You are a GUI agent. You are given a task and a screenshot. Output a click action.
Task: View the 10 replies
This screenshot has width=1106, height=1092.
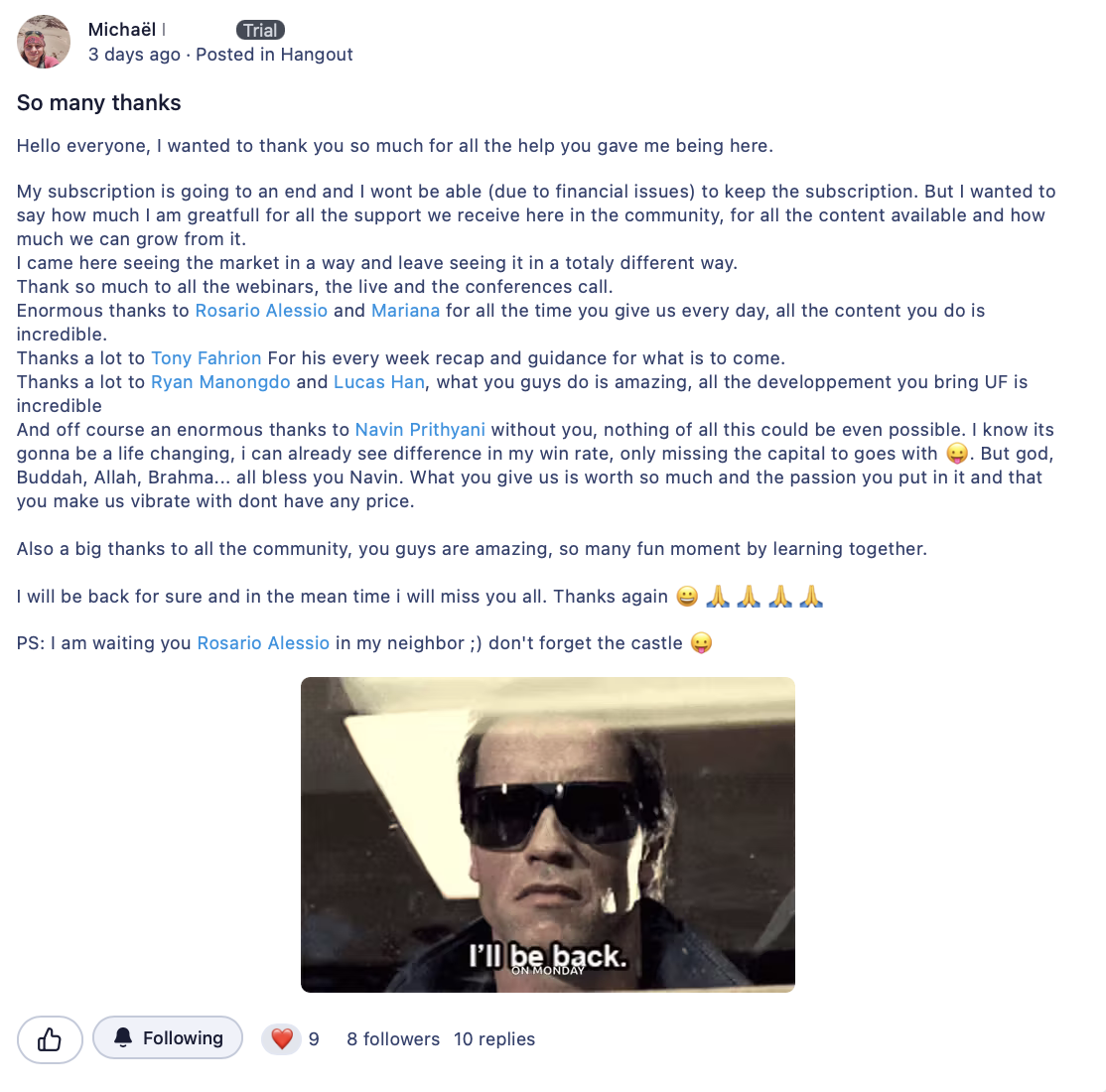[493, 1039]
